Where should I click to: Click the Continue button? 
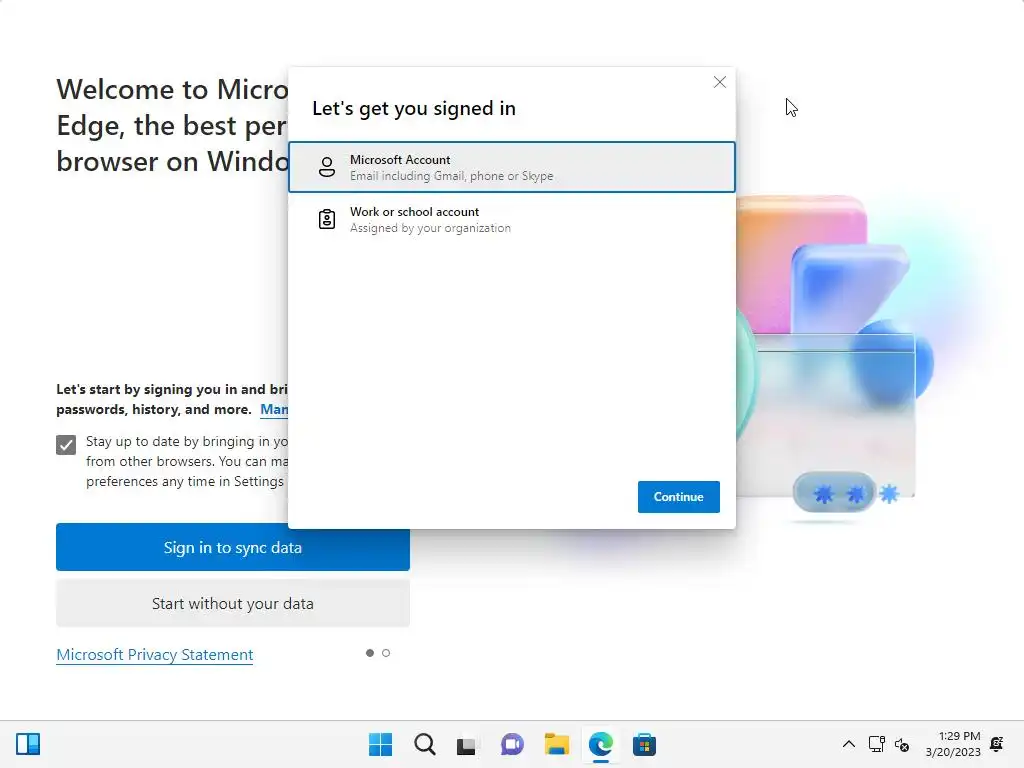coord(679,497)
